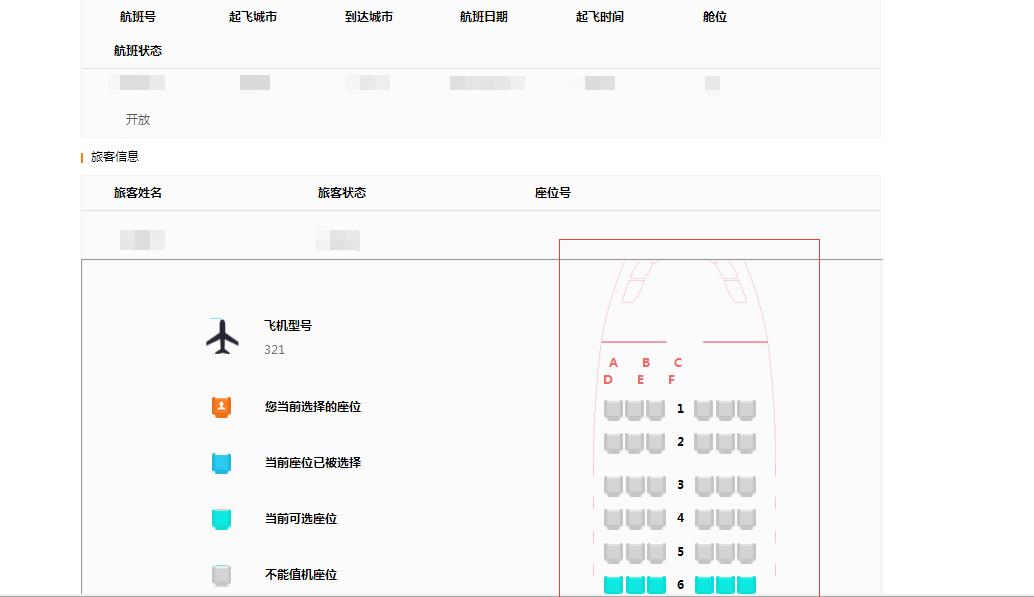
Task: Select available seat 6F on the seat map
Action: (748, 583)
